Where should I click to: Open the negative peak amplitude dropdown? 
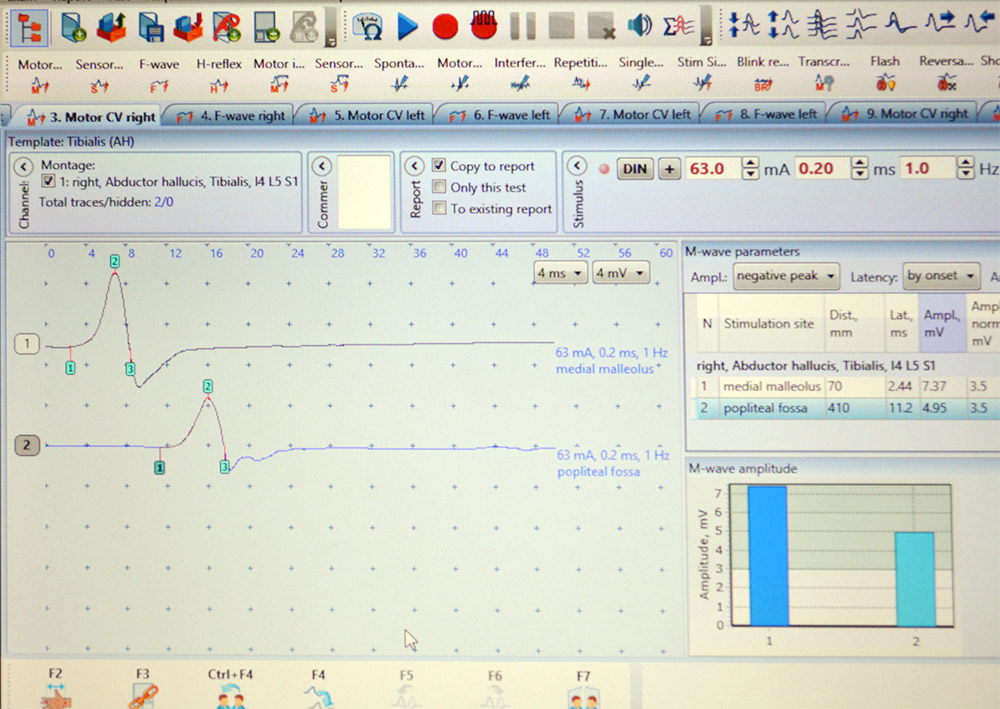[786, 276]
